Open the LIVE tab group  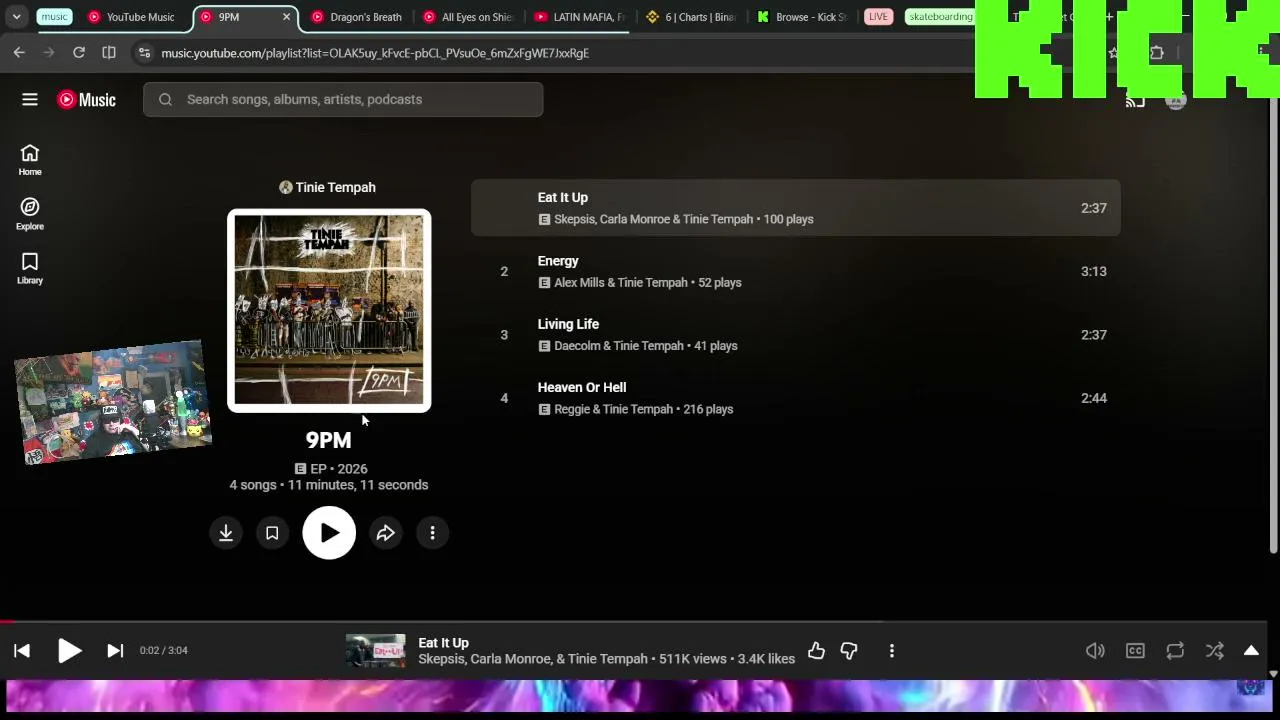coord(878,17)
